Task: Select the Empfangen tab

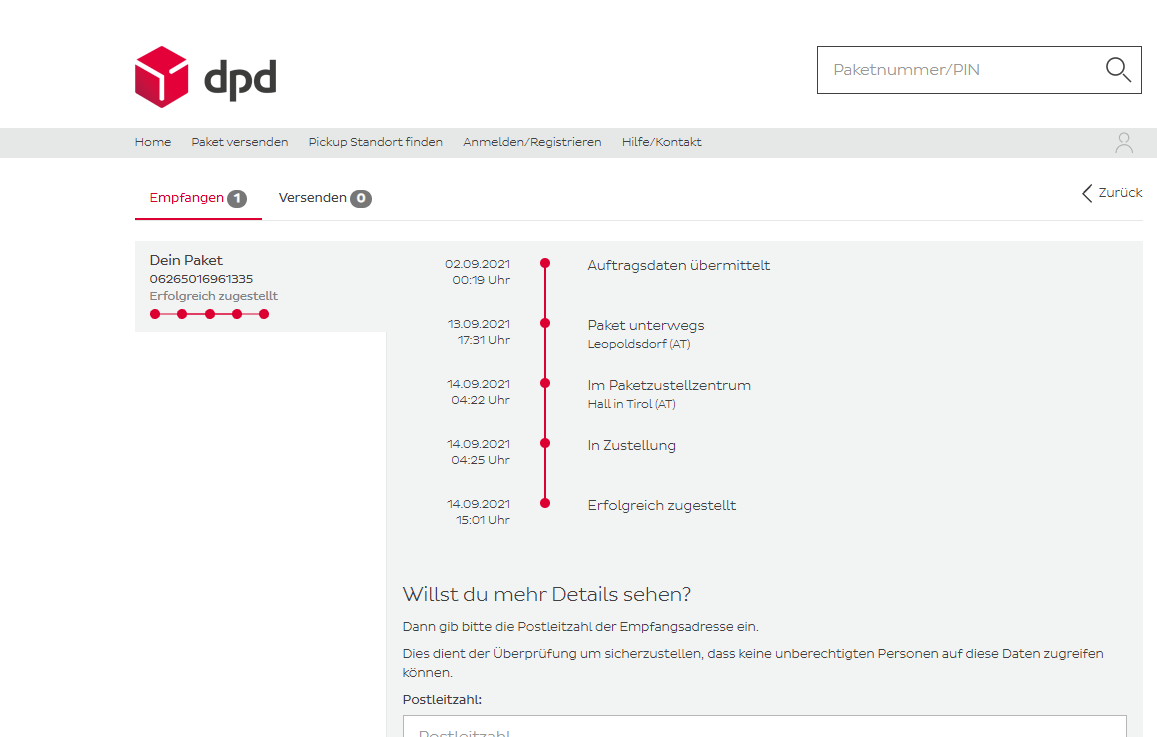Action: [x=187, y=198]
